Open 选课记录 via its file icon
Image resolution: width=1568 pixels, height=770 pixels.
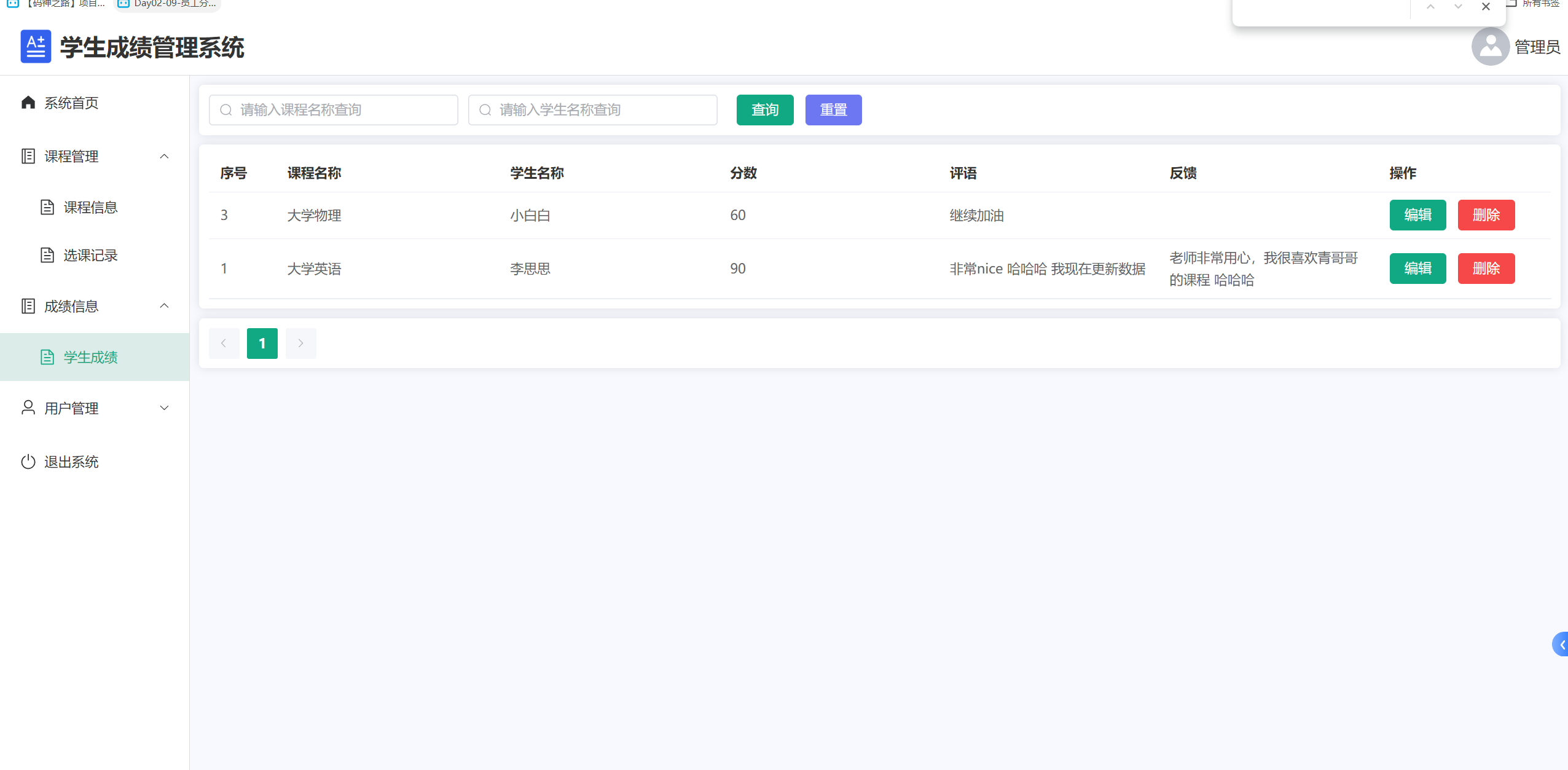coord(48,254)
